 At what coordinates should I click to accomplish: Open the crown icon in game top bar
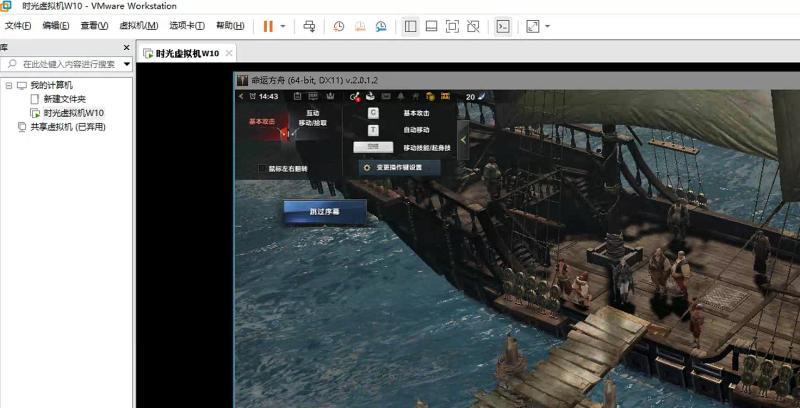pos(330,96)
